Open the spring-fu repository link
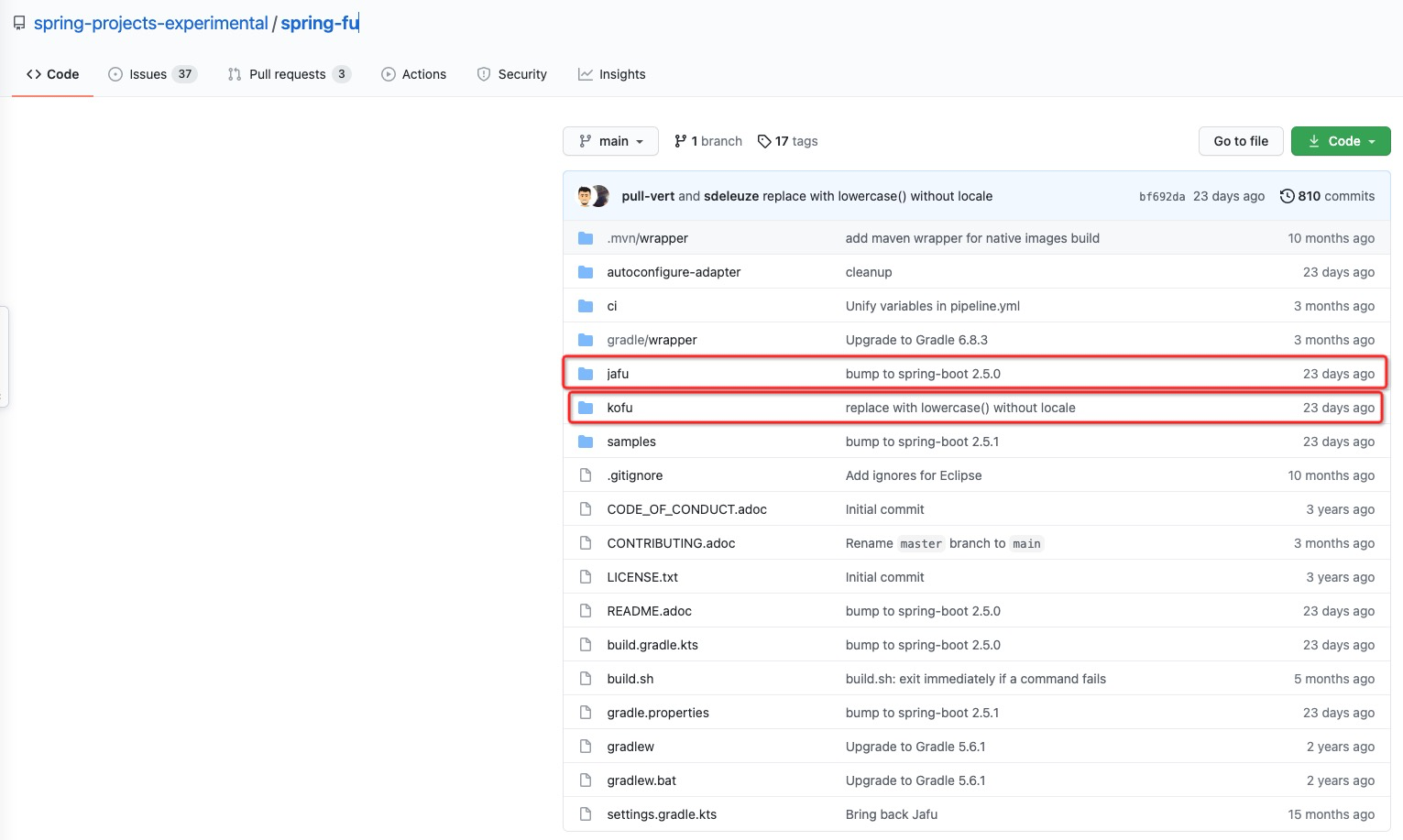The width and height of the screenshot is (1403, 840). 320,24
